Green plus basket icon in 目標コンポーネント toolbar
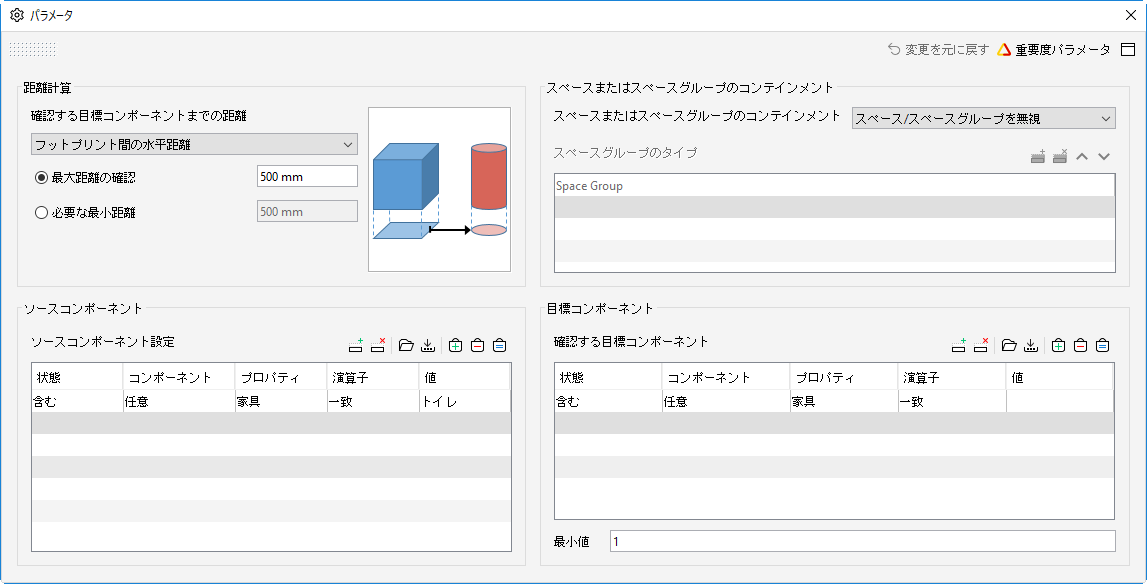Viewport: 1147px width, 584px height. pos(1058,345)
